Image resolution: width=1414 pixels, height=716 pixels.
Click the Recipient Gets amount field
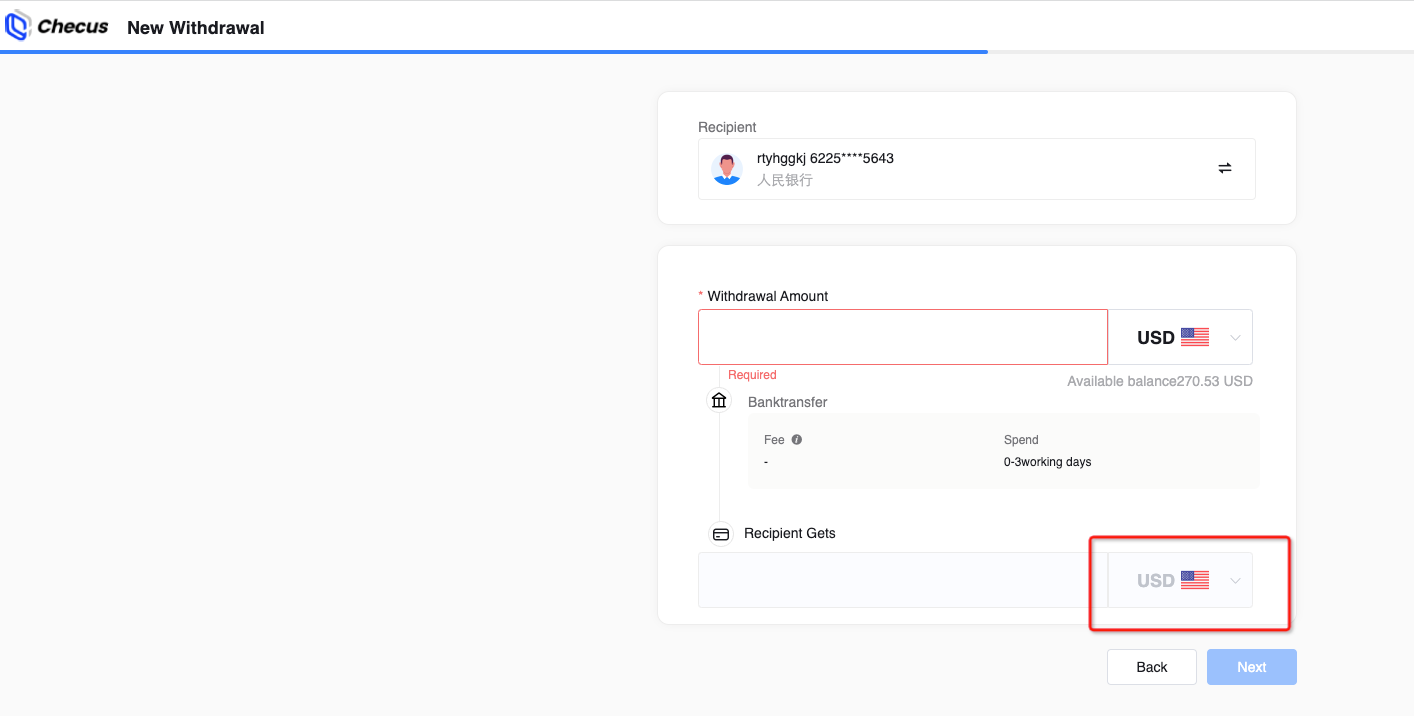902,580
